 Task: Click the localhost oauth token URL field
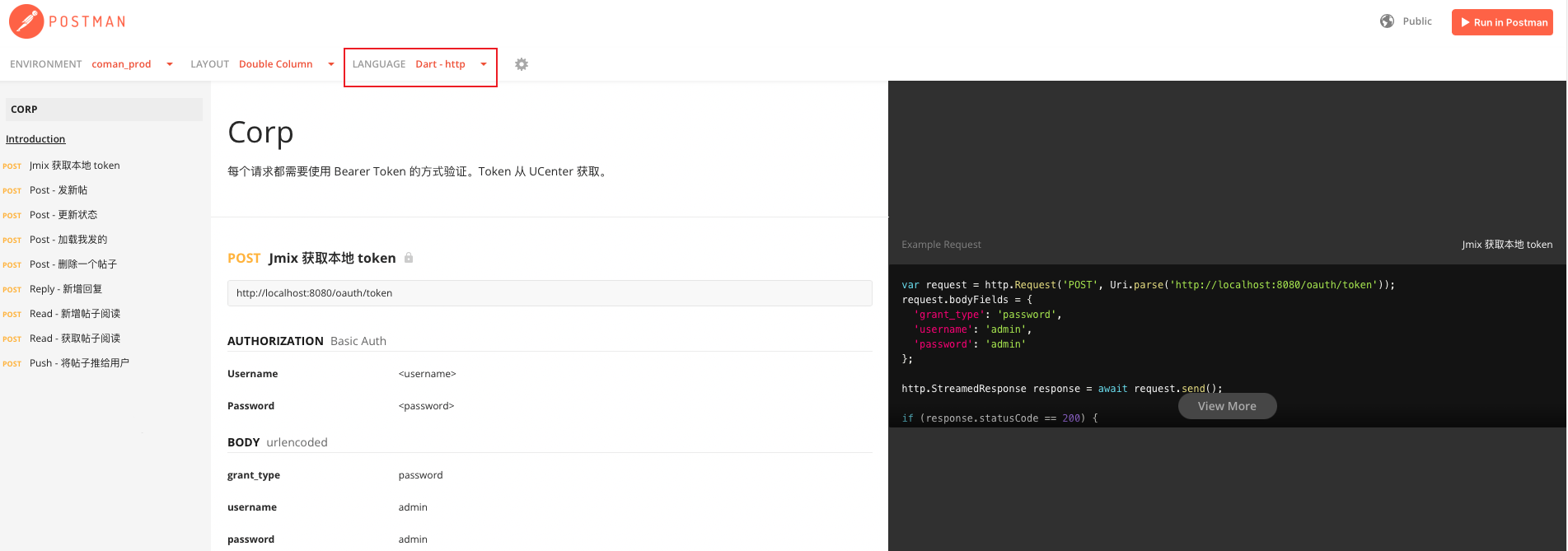(550, 293)
